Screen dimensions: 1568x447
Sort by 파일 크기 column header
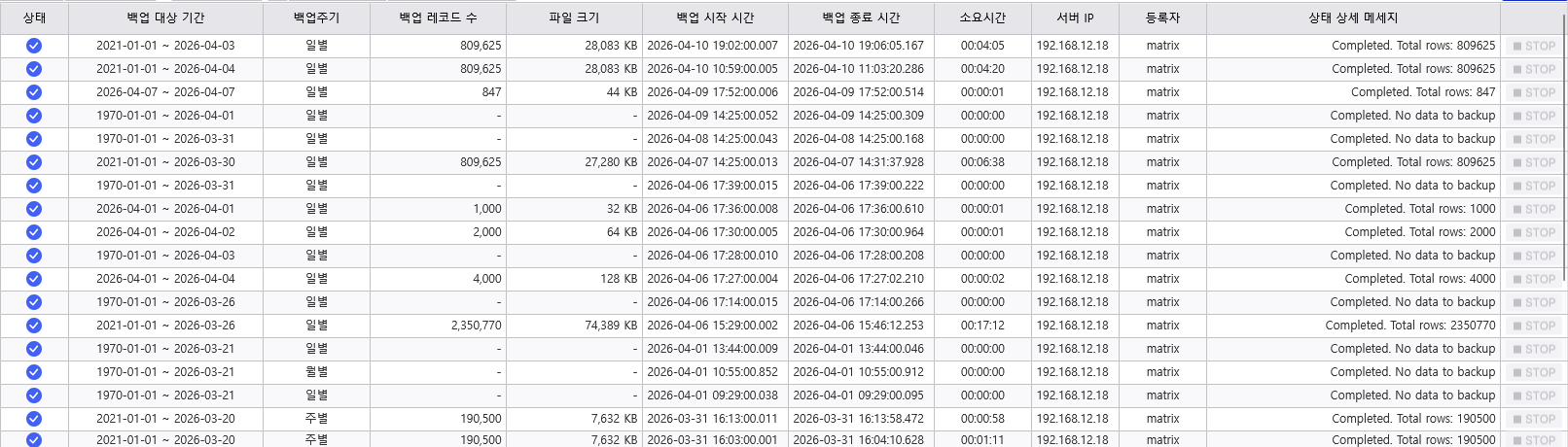(574, 17)
